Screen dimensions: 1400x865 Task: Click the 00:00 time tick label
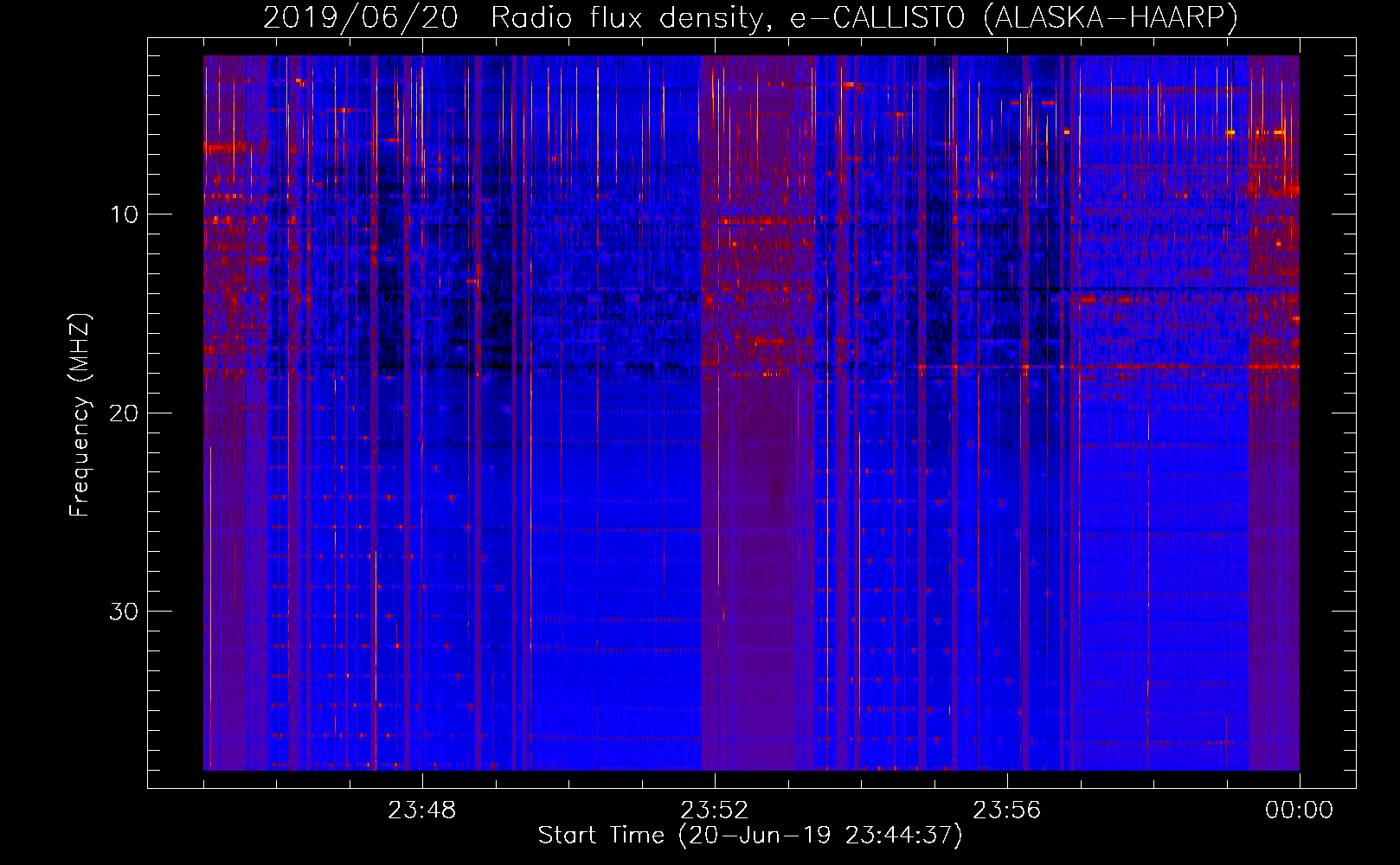(x=1299, y=811)
